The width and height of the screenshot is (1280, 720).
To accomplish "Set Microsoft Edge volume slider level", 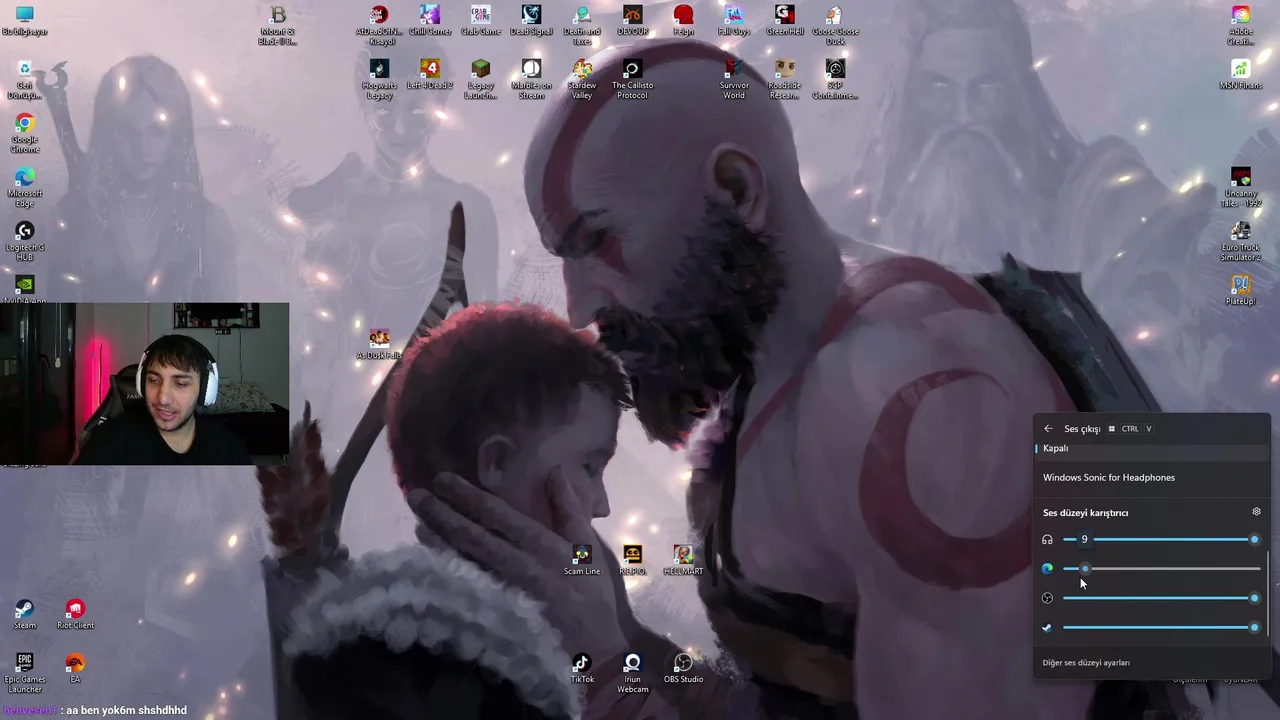I will (1161, 569).
